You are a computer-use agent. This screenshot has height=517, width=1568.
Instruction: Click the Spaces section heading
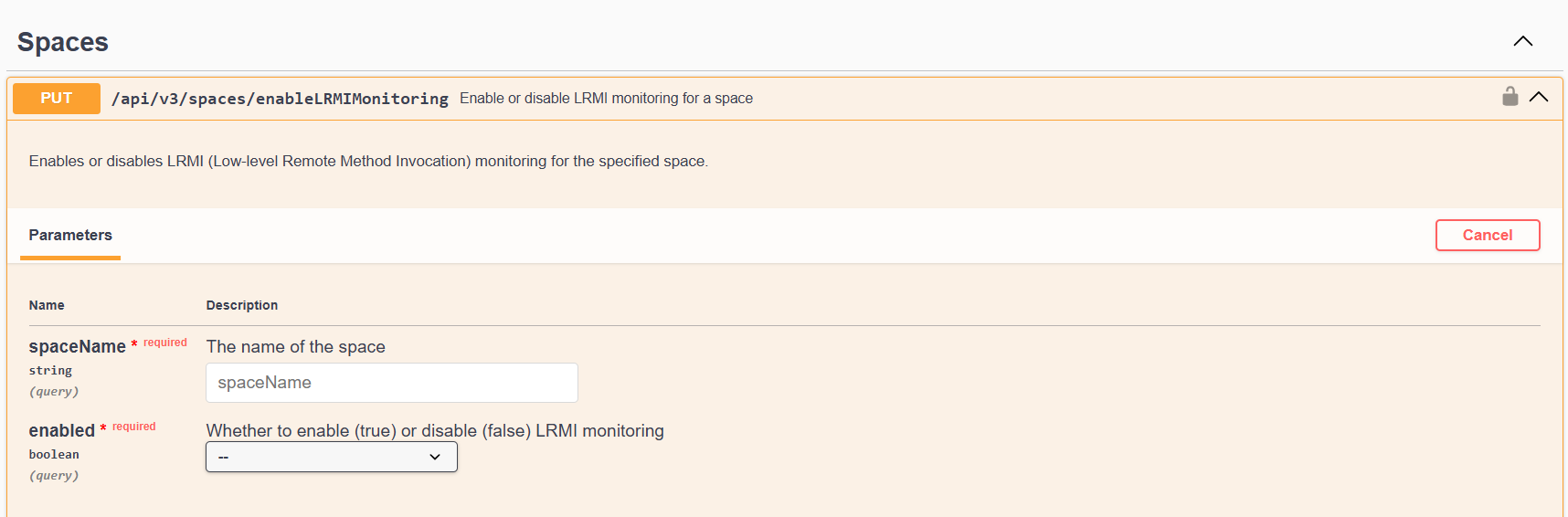63,42
